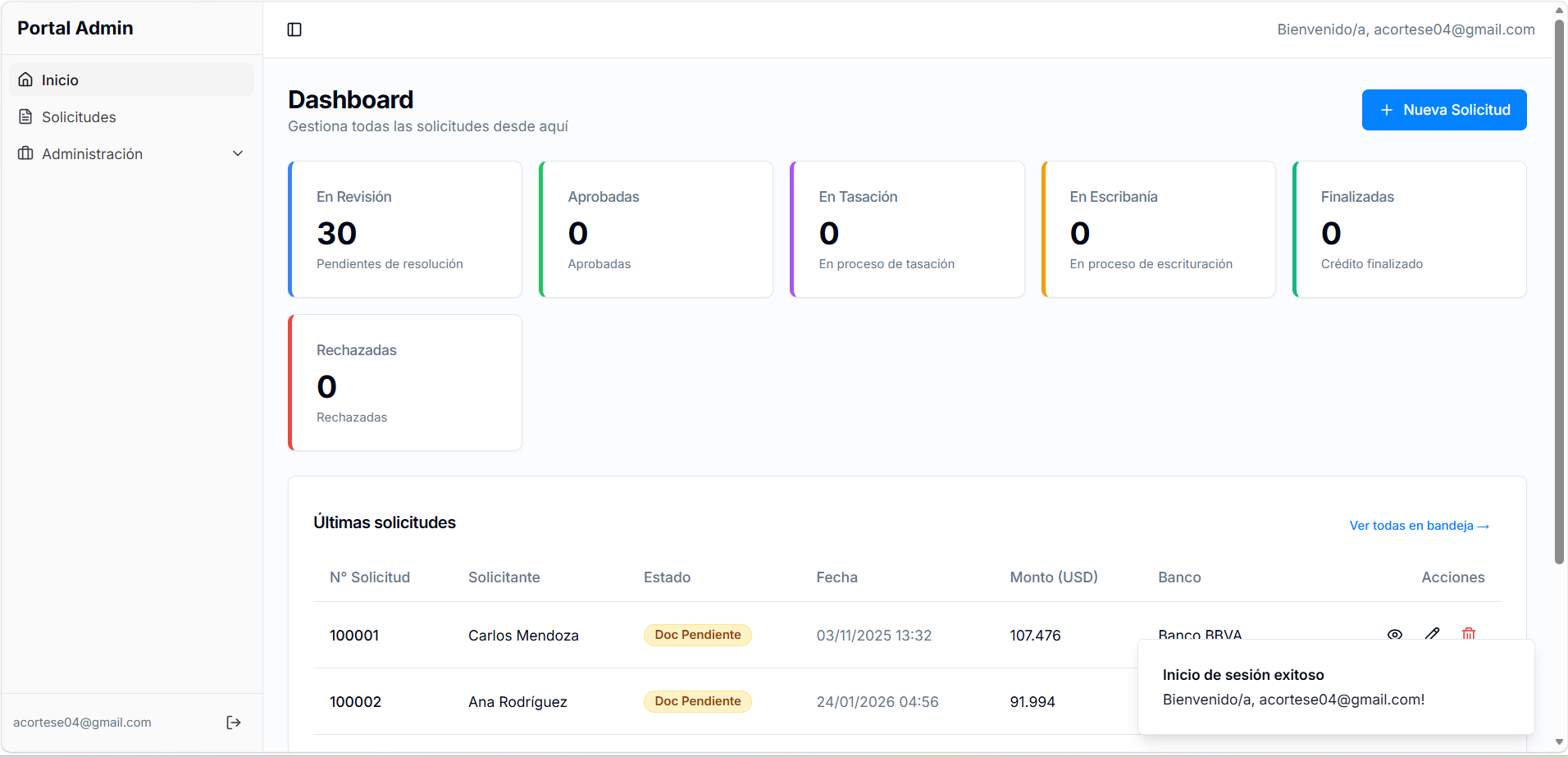Image resolution: width=1568 pixels, height=757 pixels.
Task: Edit solicitud 100001 using the pencil icon
Action: click(x=1433, y=634)
